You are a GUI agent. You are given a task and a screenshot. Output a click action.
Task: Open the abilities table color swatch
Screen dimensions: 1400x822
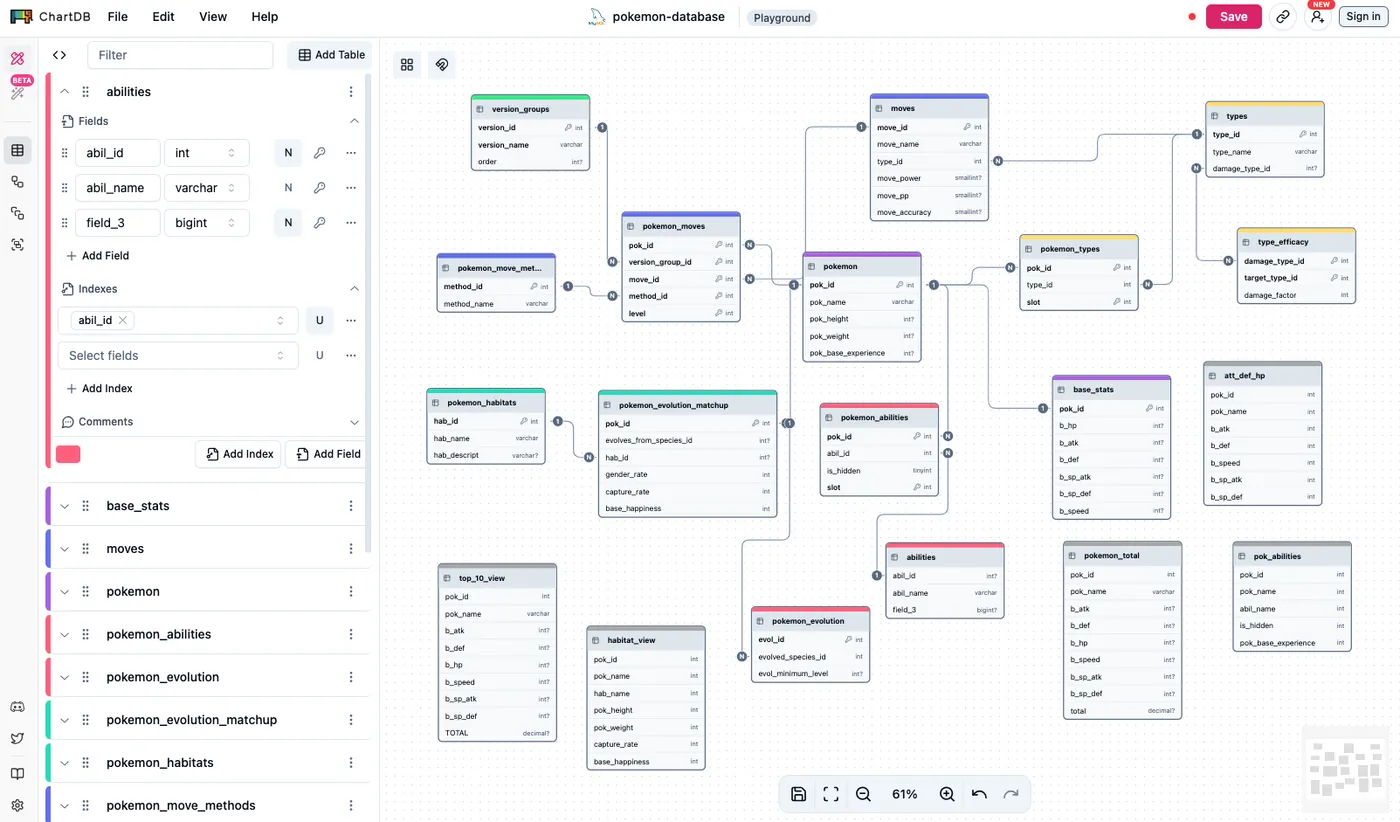click(x=69, y=454)
